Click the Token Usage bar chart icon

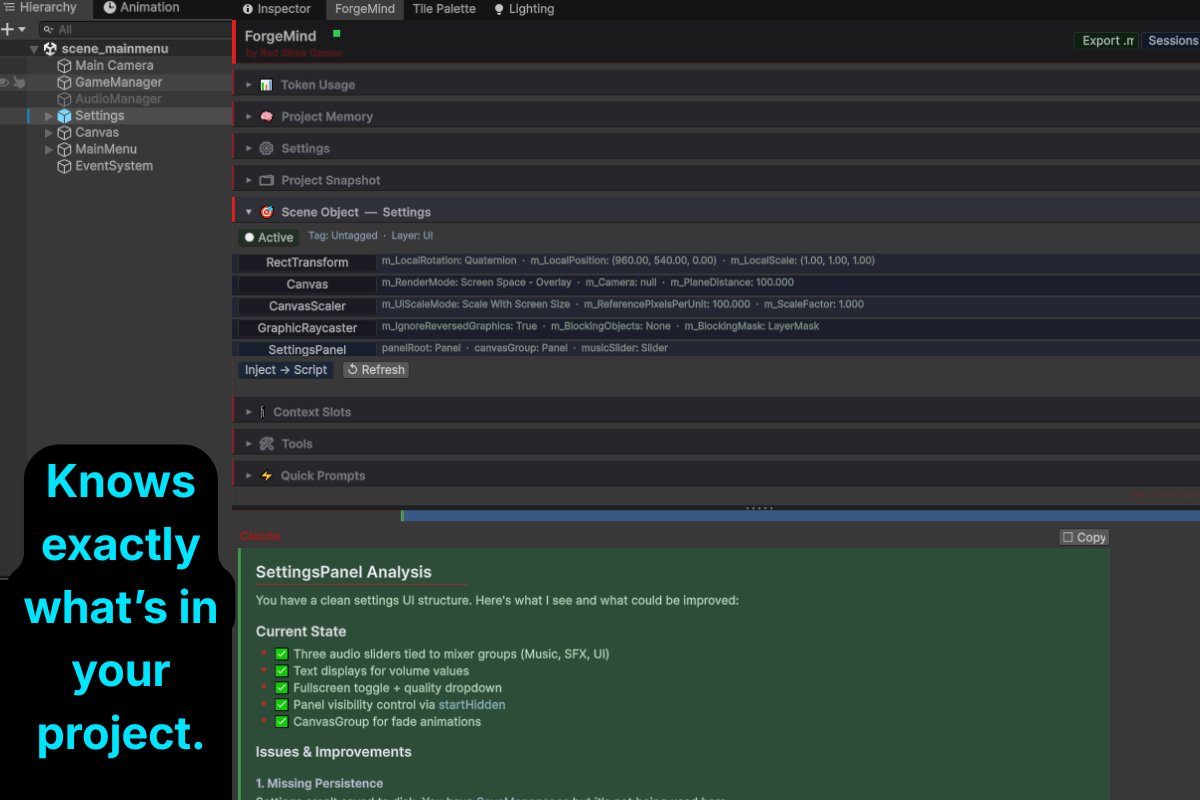tap(266, 85)
